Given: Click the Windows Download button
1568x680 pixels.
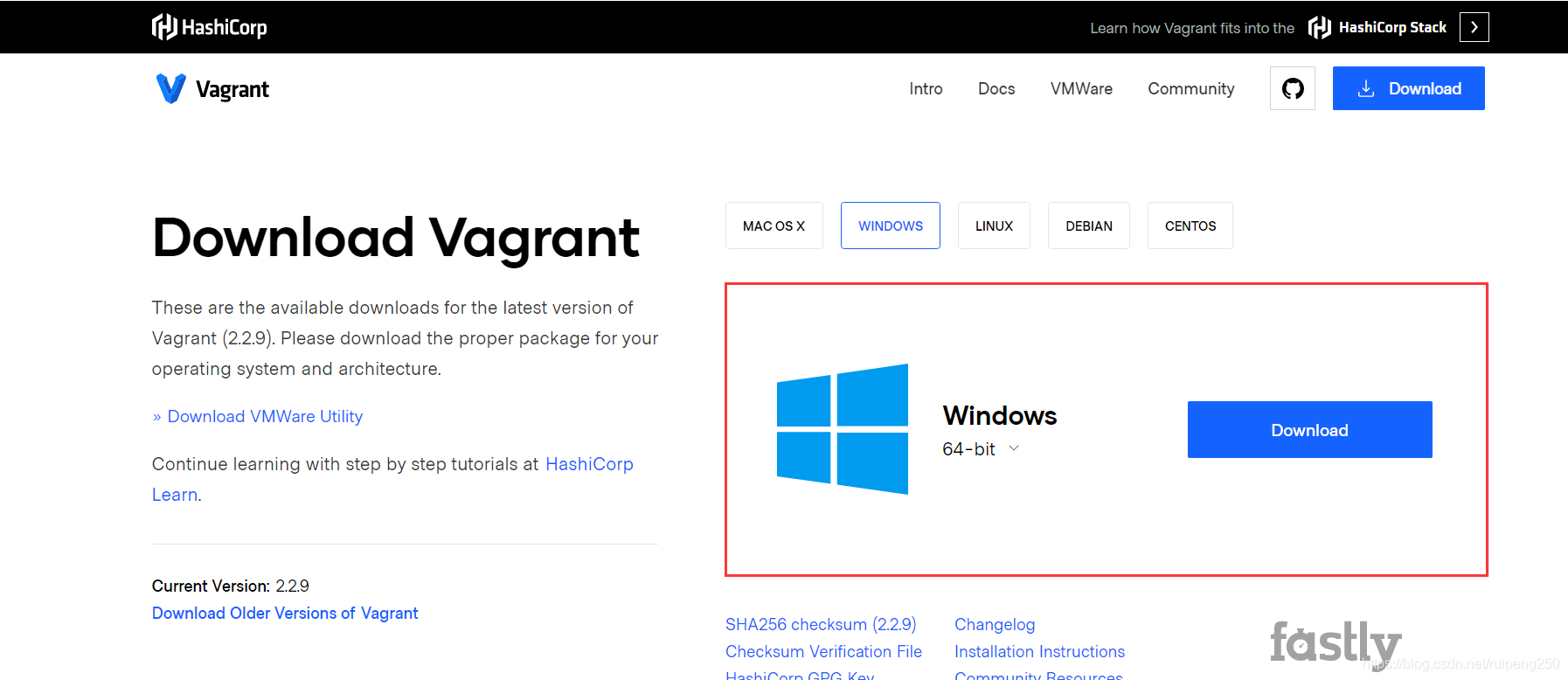Looking at the screenshot, I should tap(1309, 429).
